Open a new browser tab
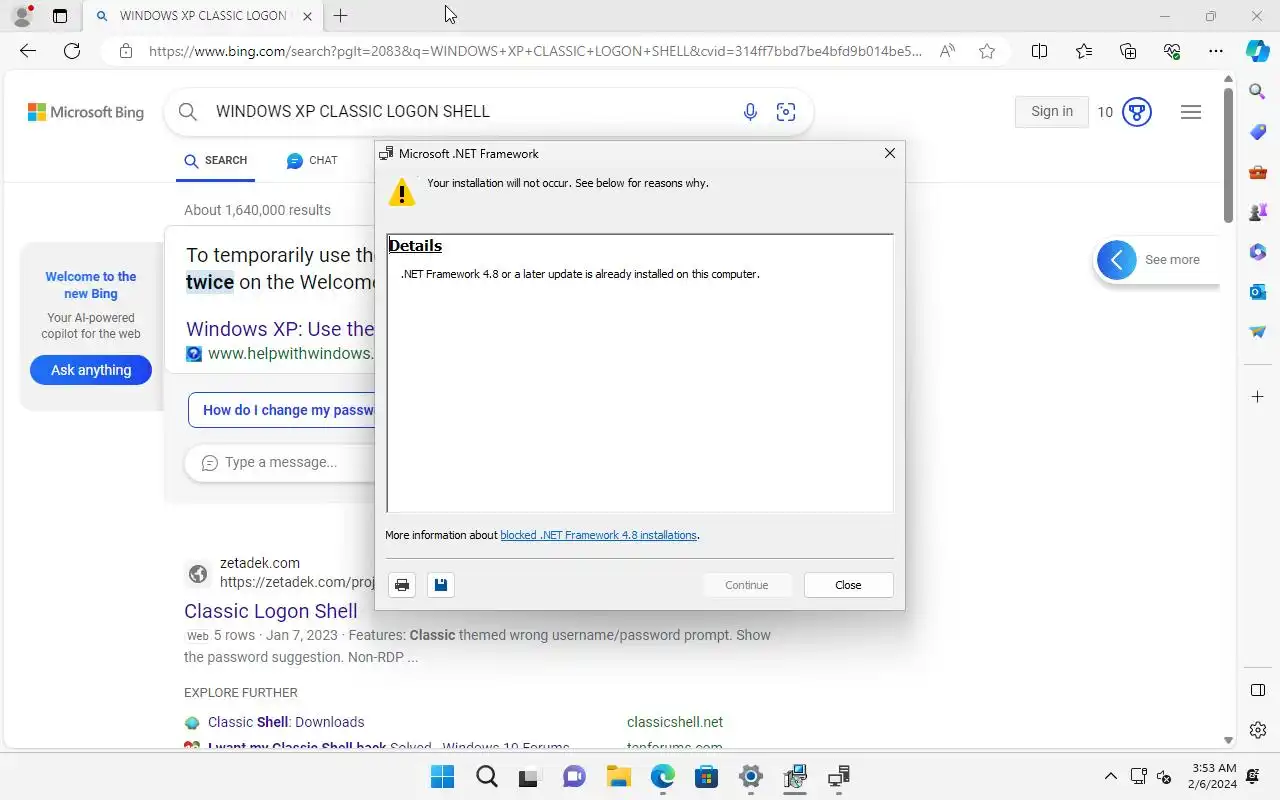Viewport: 1280px width, 800px height. [341, 16]
